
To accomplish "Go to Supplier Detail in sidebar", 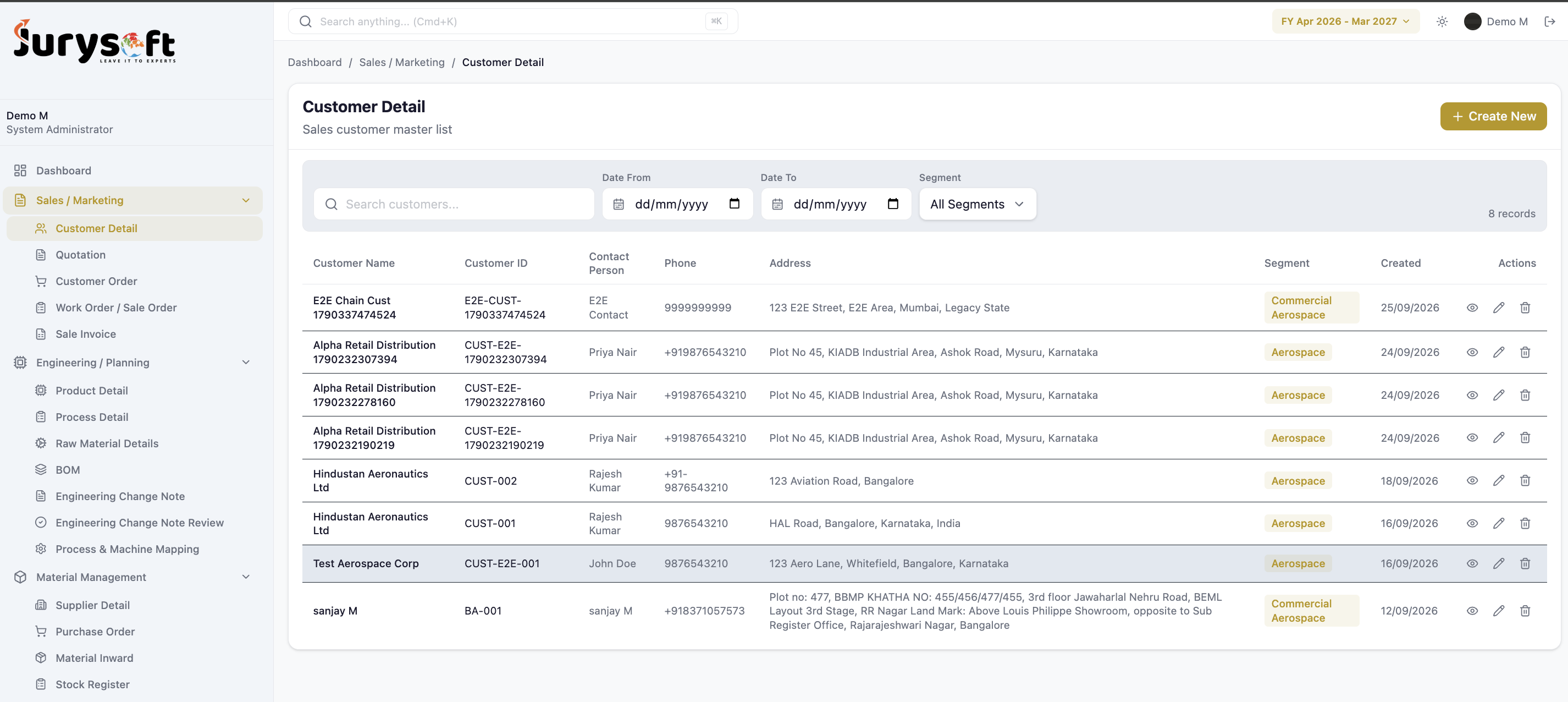I will (x=92, y=605).
